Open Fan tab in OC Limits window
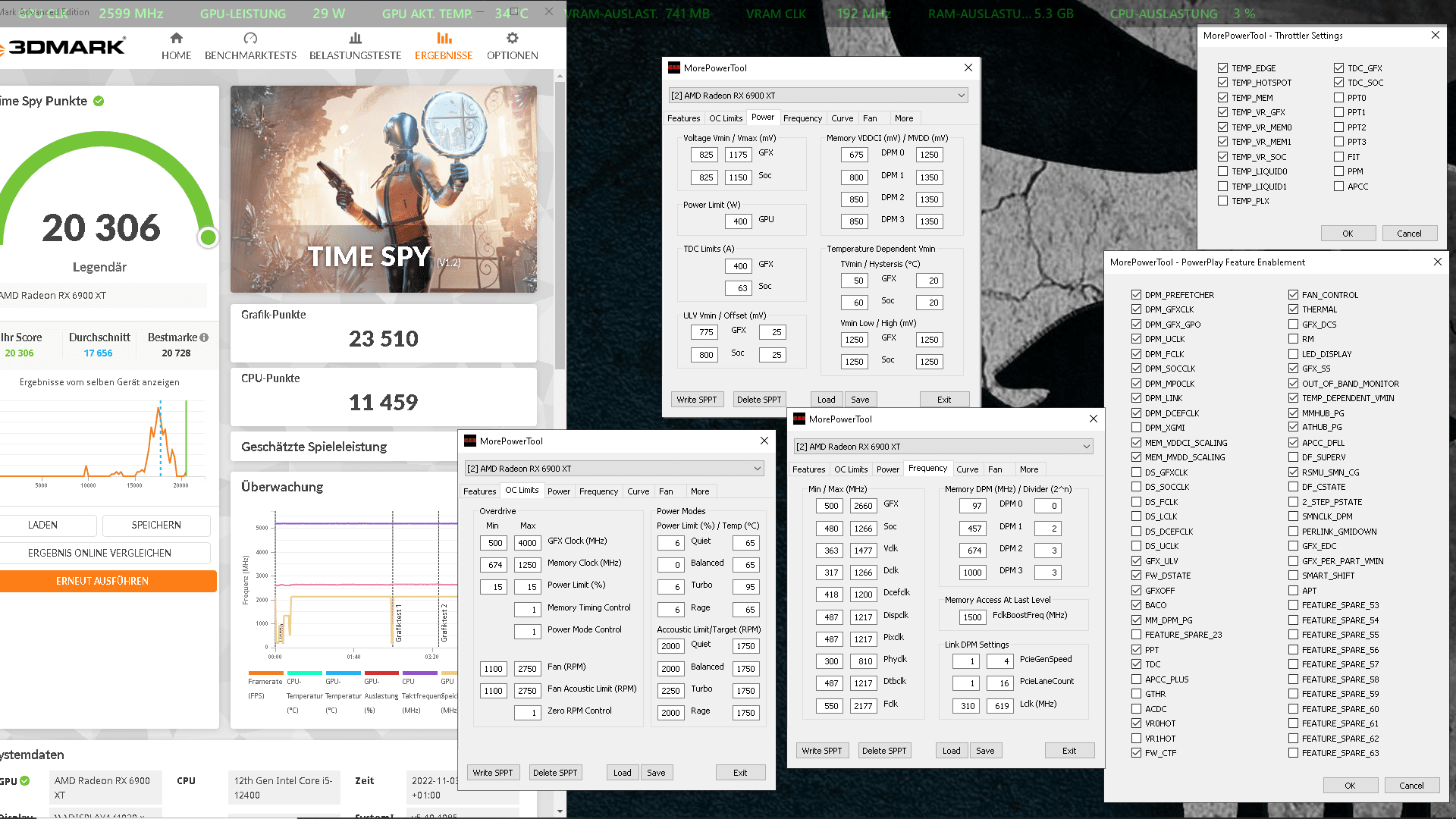The height and width of the screenshot is (819, 1456). [666, 491]
